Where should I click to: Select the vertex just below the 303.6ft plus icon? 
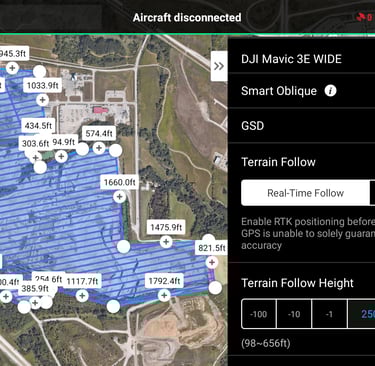40,167
